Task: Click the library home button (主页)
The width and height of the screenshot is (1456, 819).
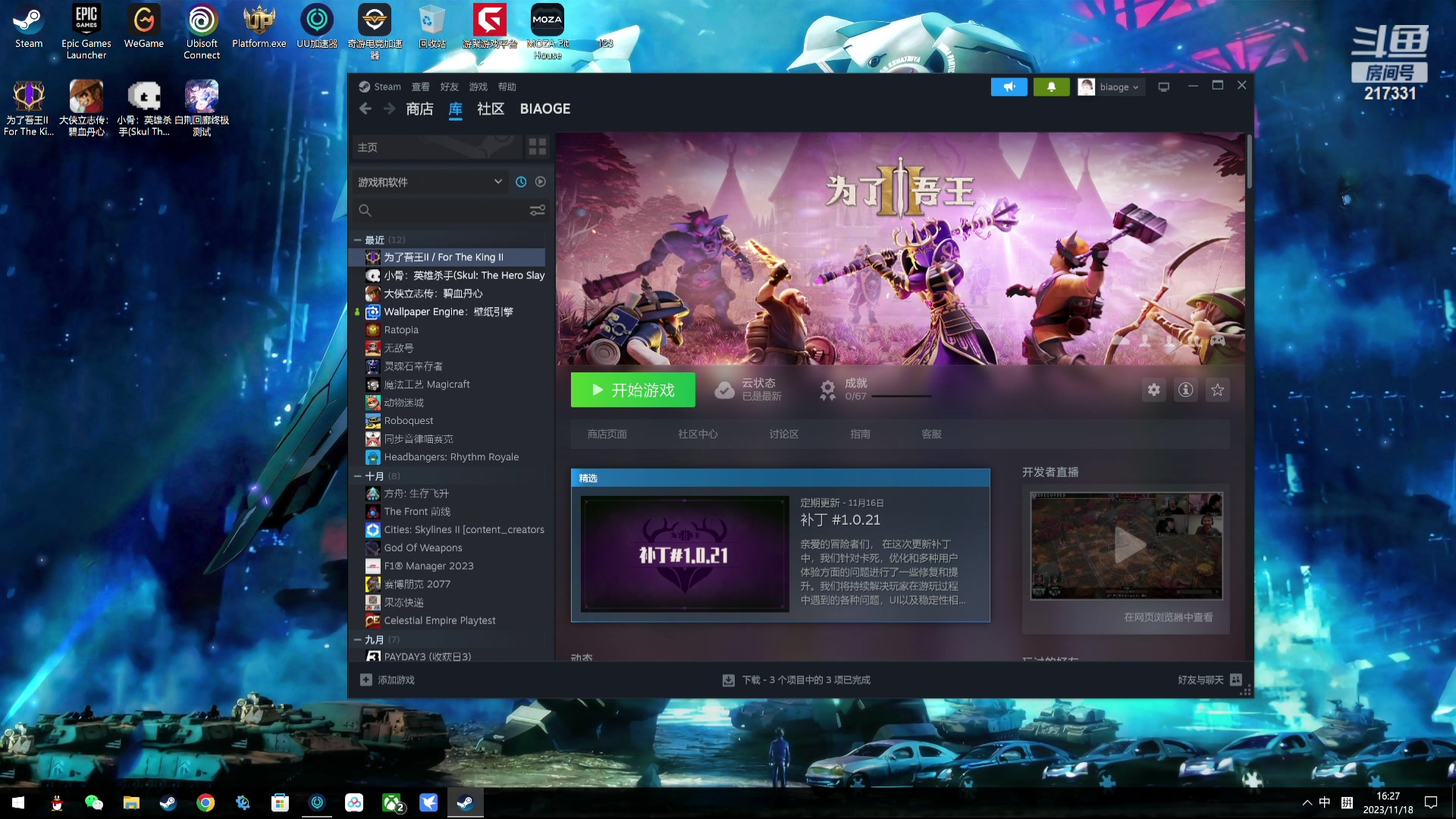Action: click(x=437, y=147)
